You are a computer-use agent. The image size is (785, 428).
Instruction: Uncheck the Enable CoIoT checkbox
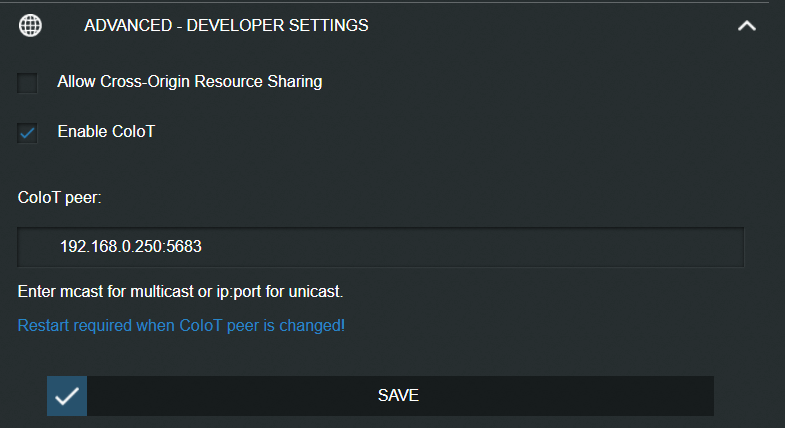click(x=28, y=132)
